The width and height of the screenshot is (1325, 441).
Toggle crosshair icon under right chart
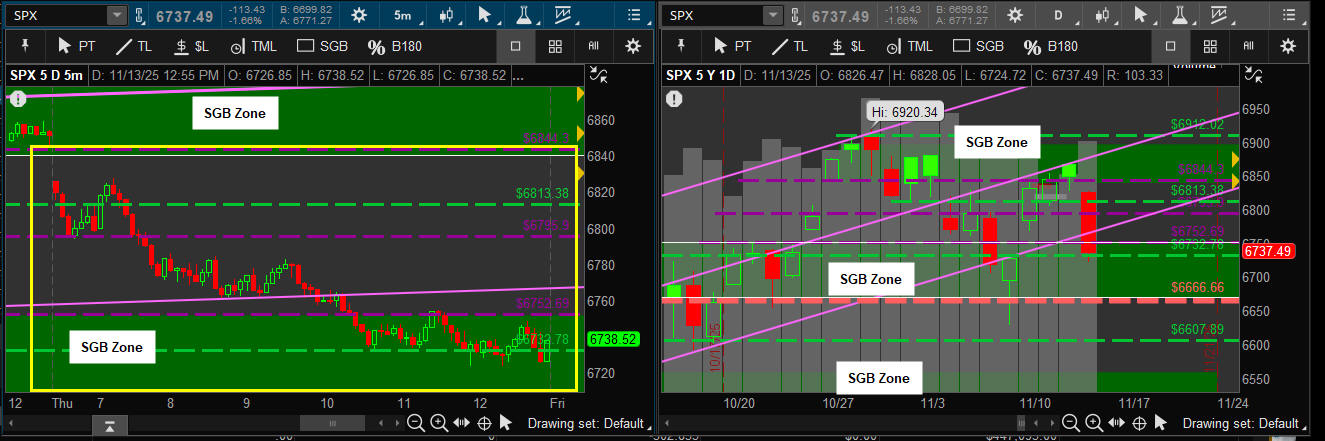[x=1140, y=424]
